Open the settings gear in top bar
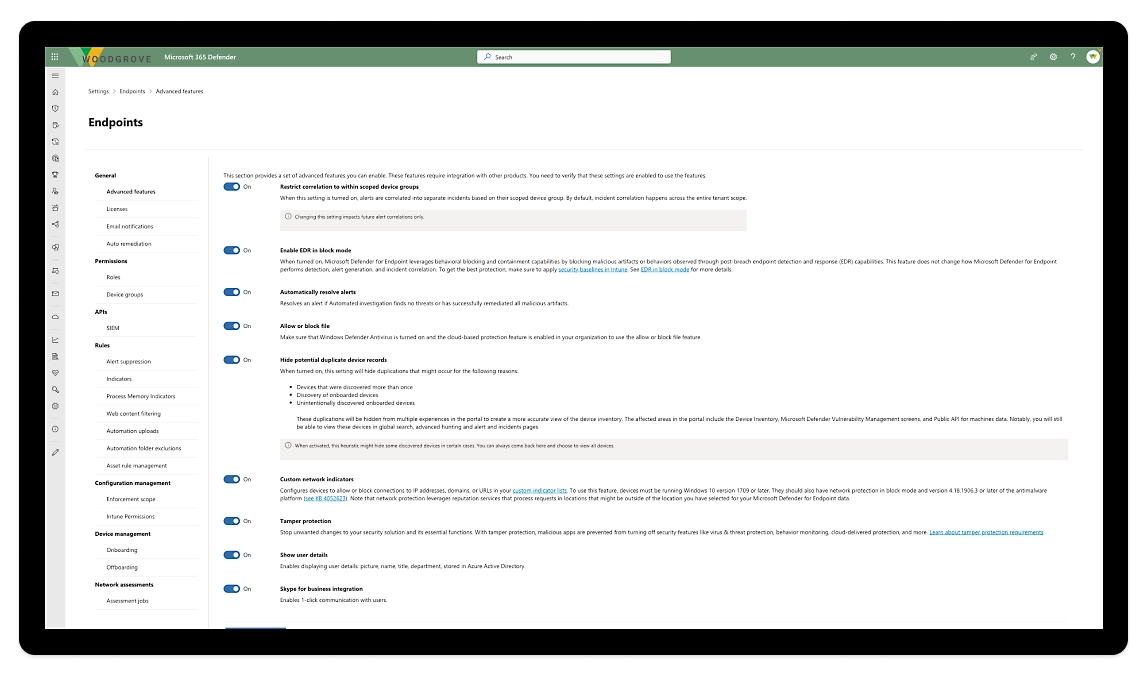 coord(1053,57)
